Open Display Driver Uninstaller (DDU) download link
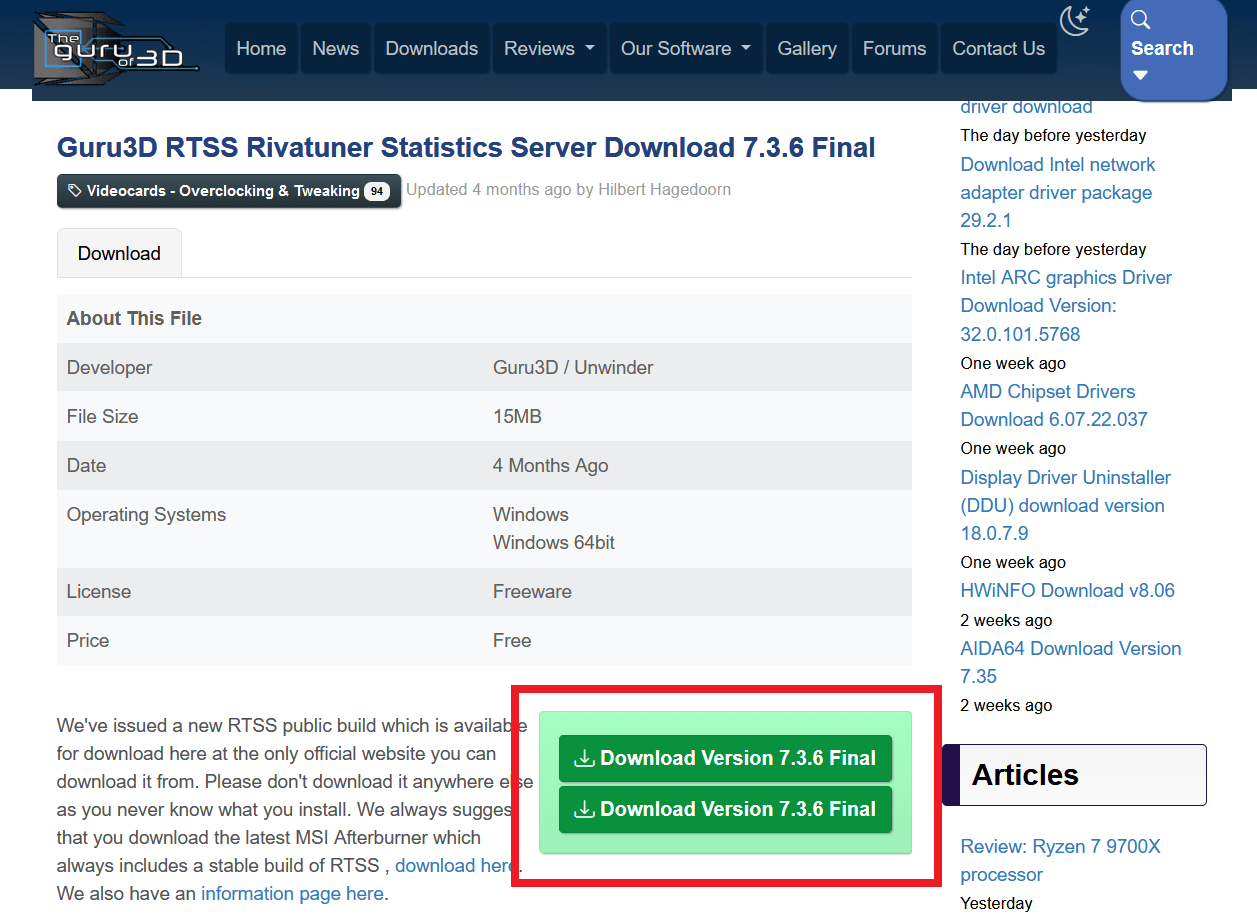 click(1066, 505)
